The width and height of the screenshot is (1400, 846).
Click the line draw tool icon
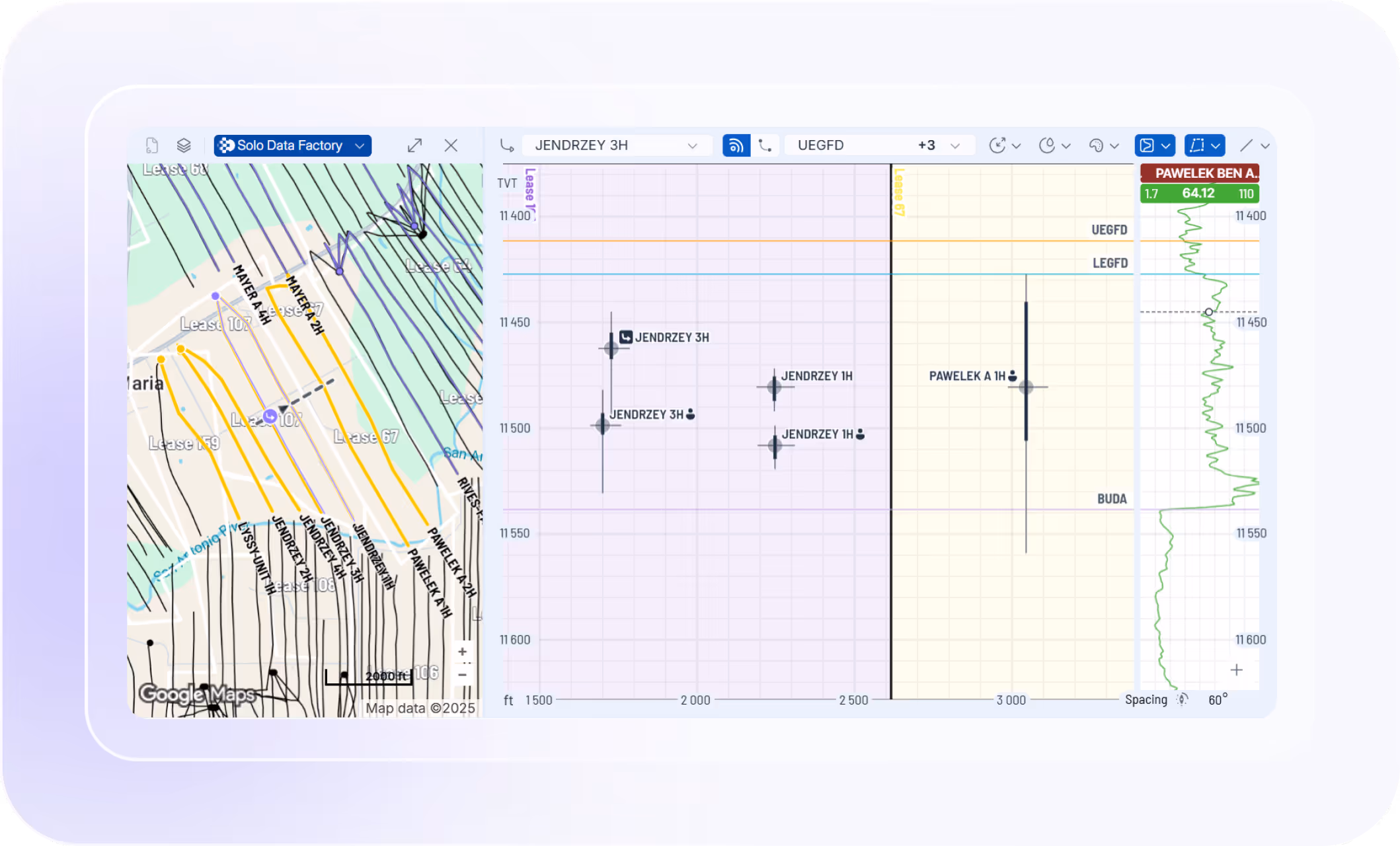click(x=1246, y=145)
